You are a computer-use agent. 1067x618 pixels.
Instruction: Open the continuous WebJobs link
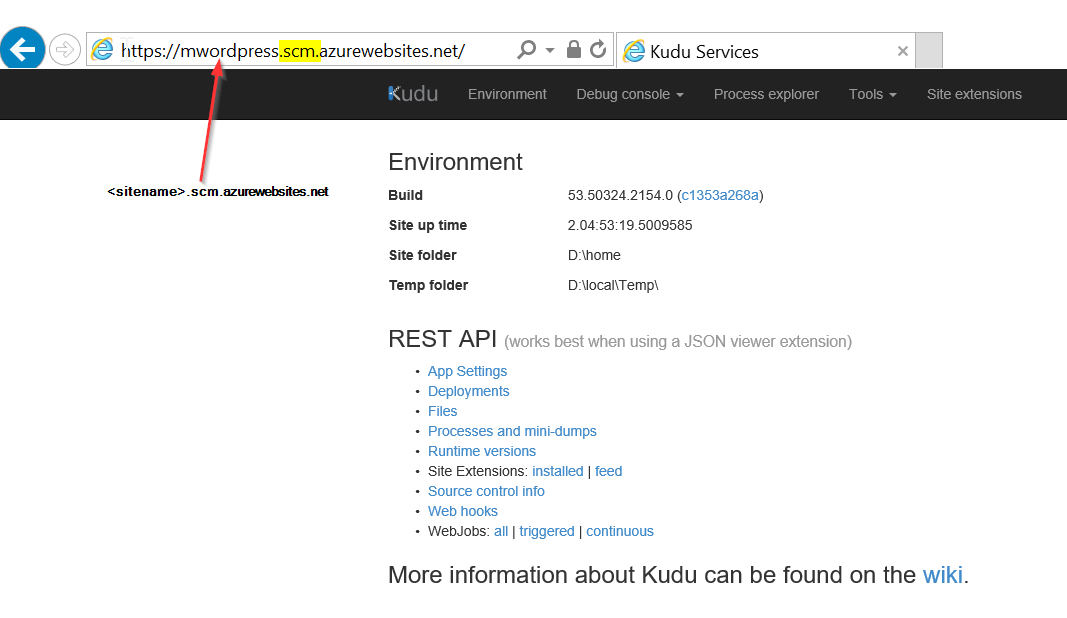[x=620, y=531]
